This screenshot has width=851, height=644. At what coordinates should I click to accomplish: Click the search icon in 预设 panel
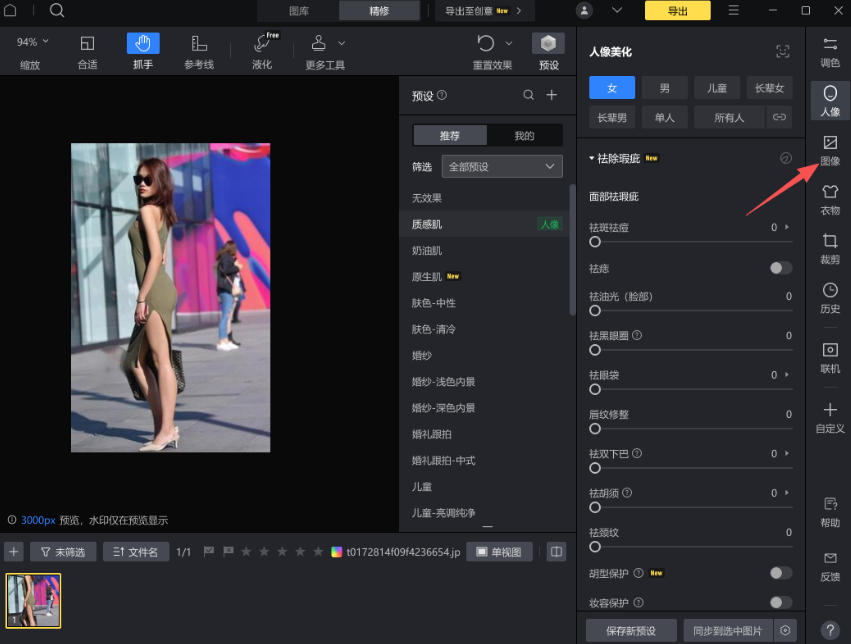[528, 96]
